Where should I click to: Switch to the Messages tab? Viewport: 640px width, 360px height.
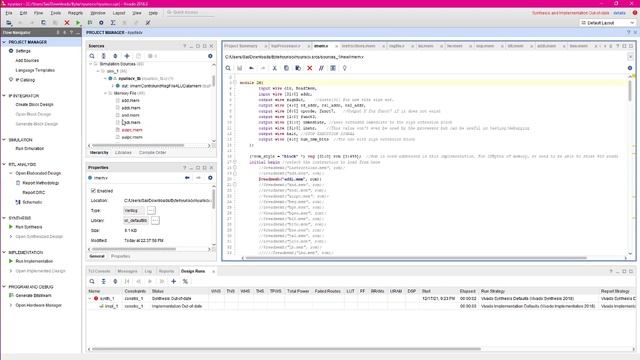pyautogui.click(x=127, y=271)
